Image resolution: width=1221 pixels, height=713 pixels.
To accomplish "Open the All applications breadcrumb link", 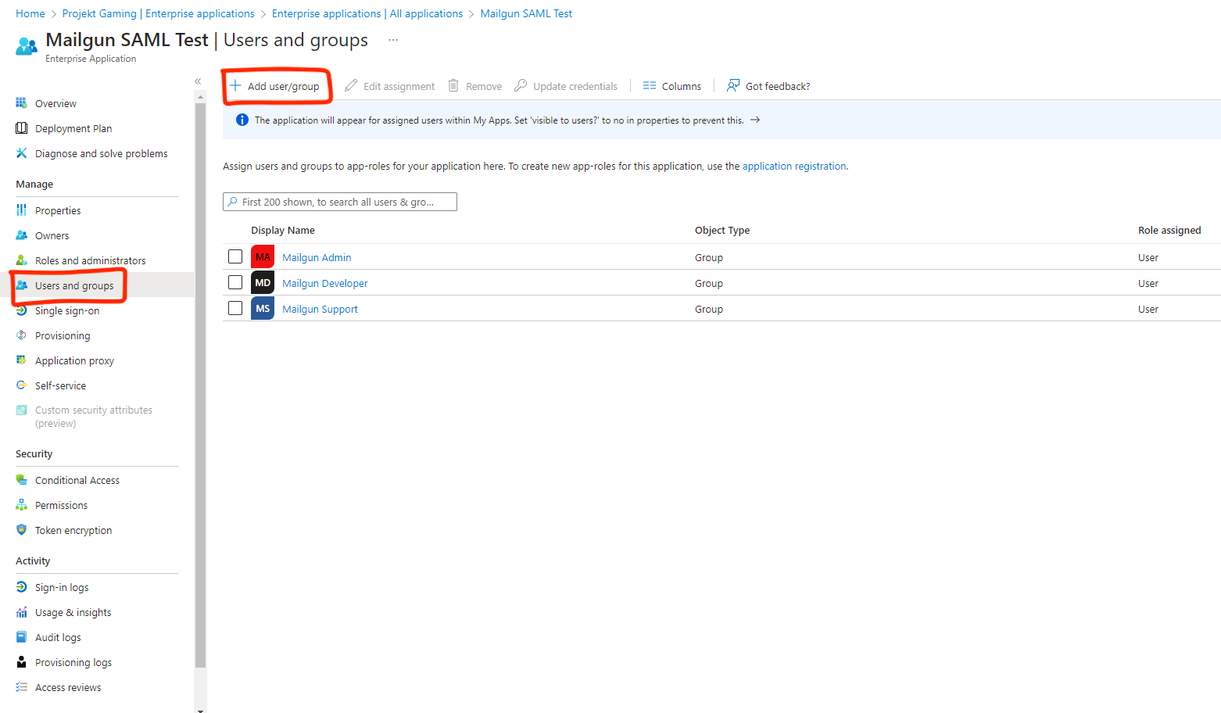I will pos(367,14).
